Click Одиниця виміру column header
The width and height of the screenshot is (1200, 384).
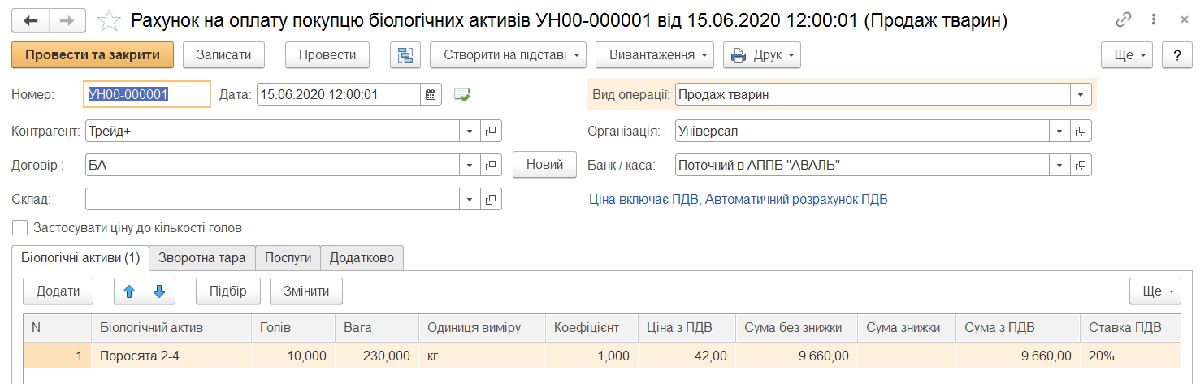482,327
